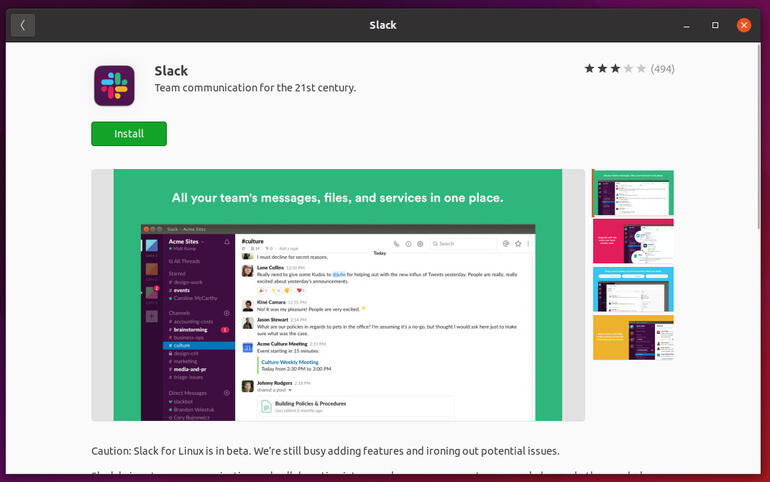Click the "(494)" review count
This screenshot has height=482, width=770.
click(662, 69)
